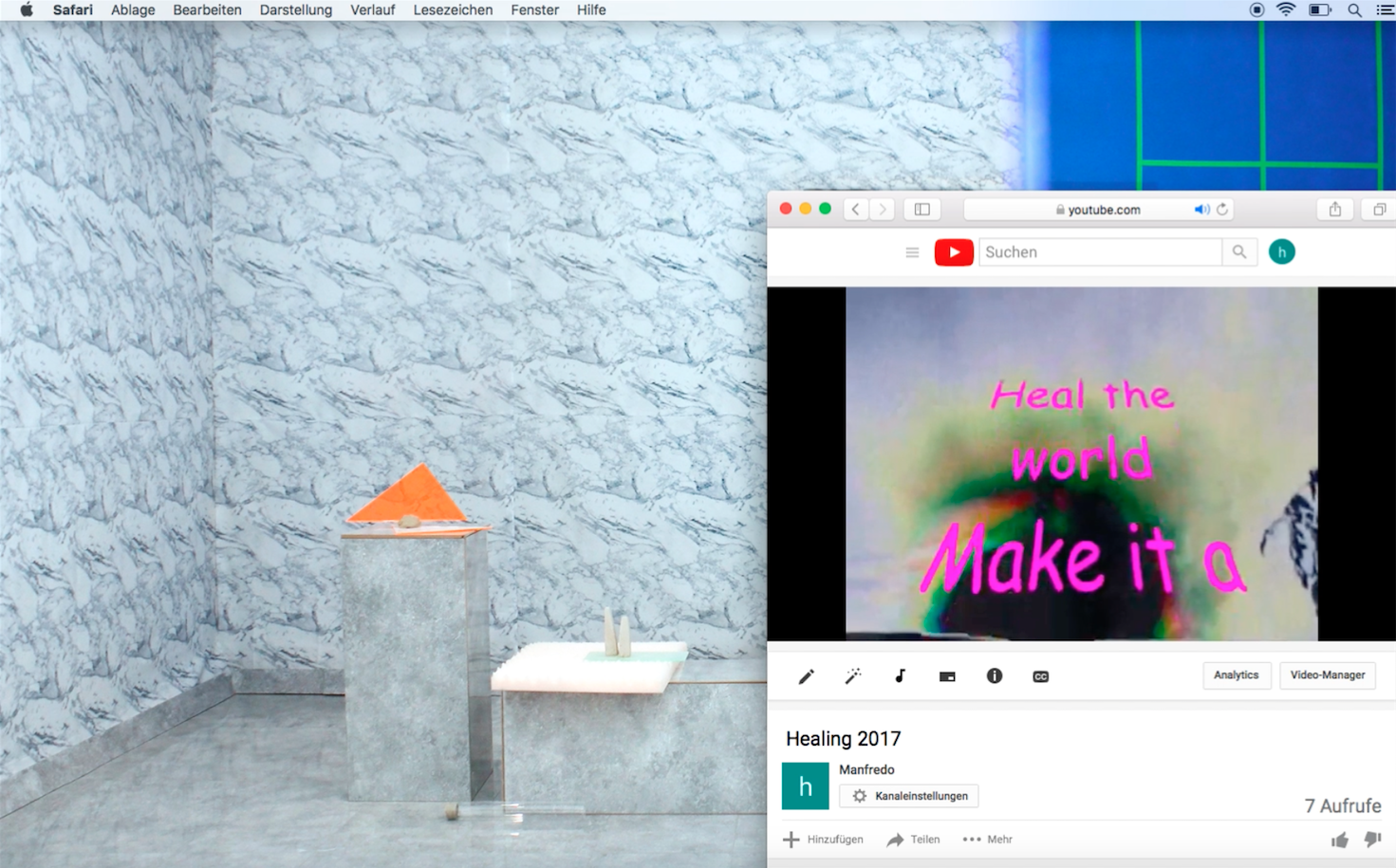Viewport: 1396px width, 868px height.
Task: Open the Darstellung menu
Action: click(296, 9)
